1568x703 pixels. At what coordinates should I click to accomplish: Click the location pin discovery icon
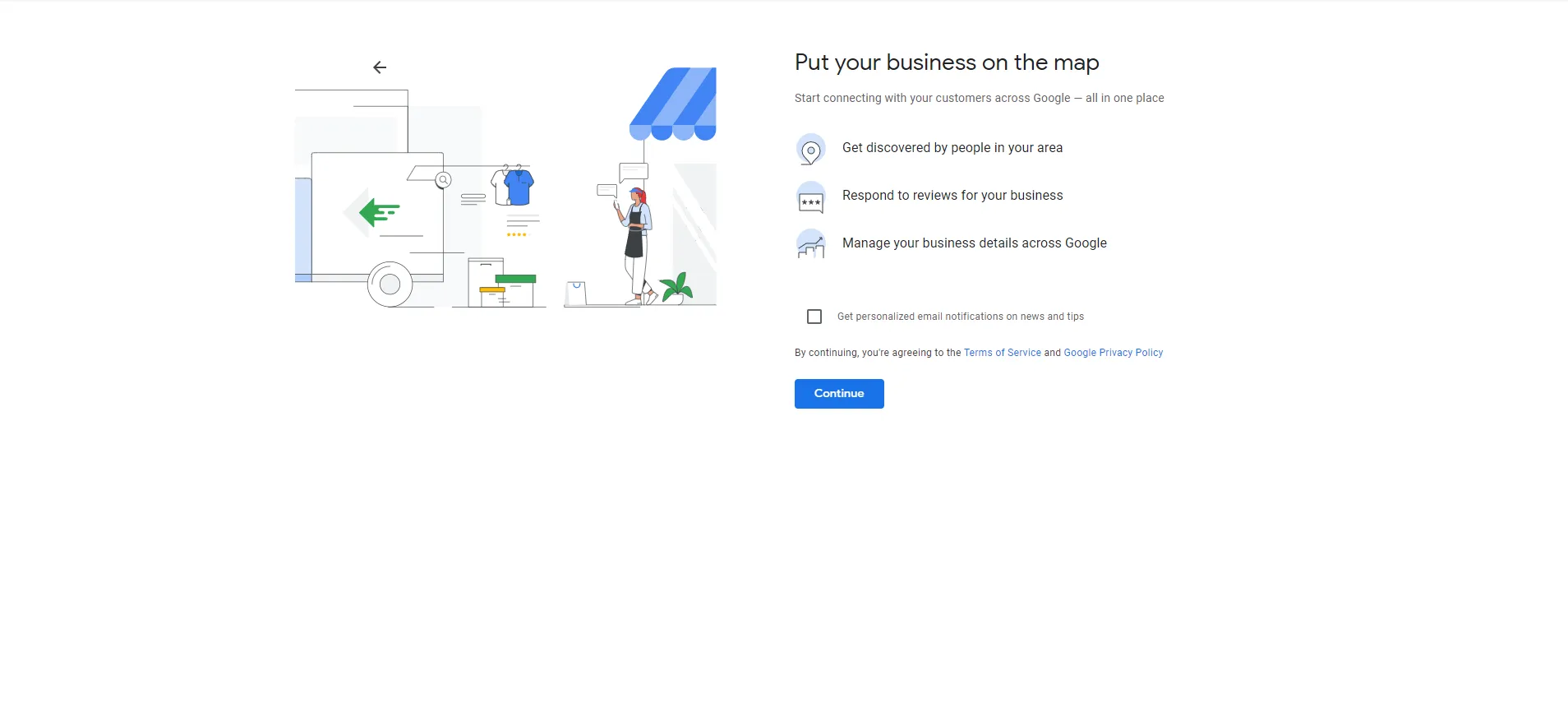[x=811, y=150]
